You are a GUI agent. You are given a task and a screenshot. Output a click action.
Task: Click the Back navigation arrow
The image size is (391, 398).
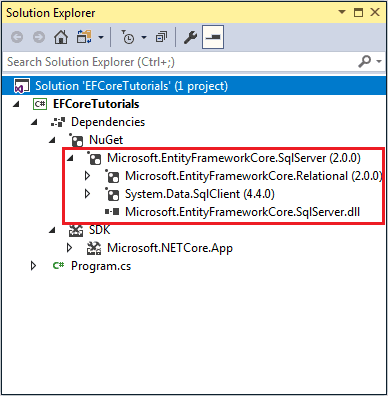click(x=17, y=37)
